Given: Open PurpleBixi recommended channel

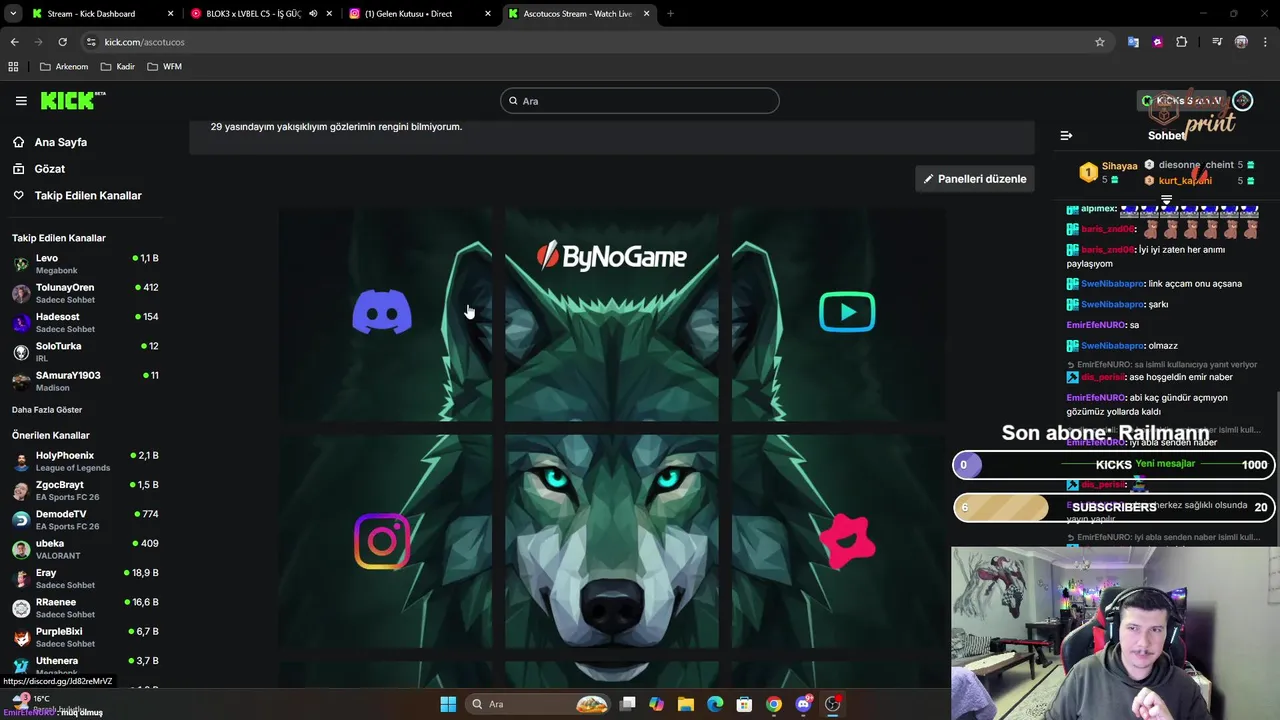Looking at the screenshot, I should pos(85,637).
